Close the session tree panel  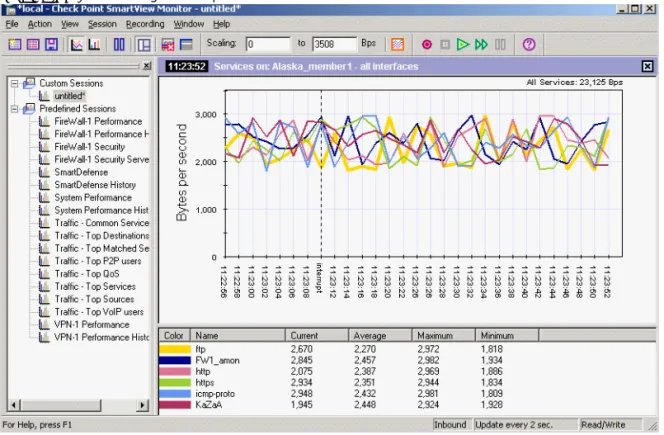pyautogui.click(x=147, y=66)
